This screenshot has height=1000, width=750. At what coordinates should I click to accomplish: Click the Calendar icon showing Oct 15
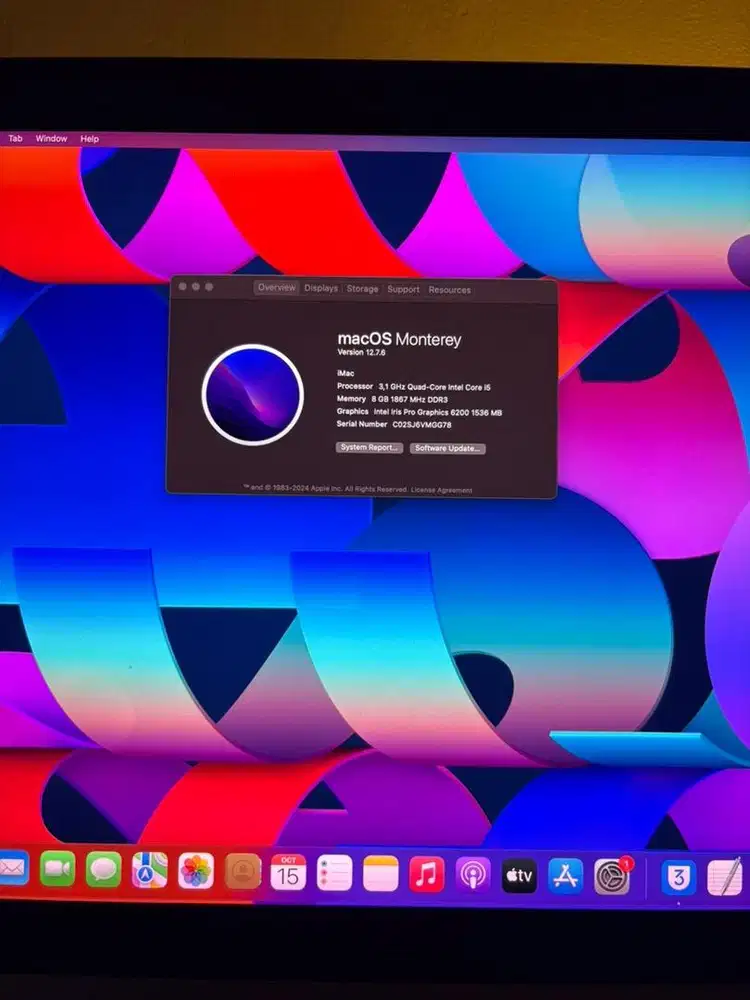click(288, 873)
